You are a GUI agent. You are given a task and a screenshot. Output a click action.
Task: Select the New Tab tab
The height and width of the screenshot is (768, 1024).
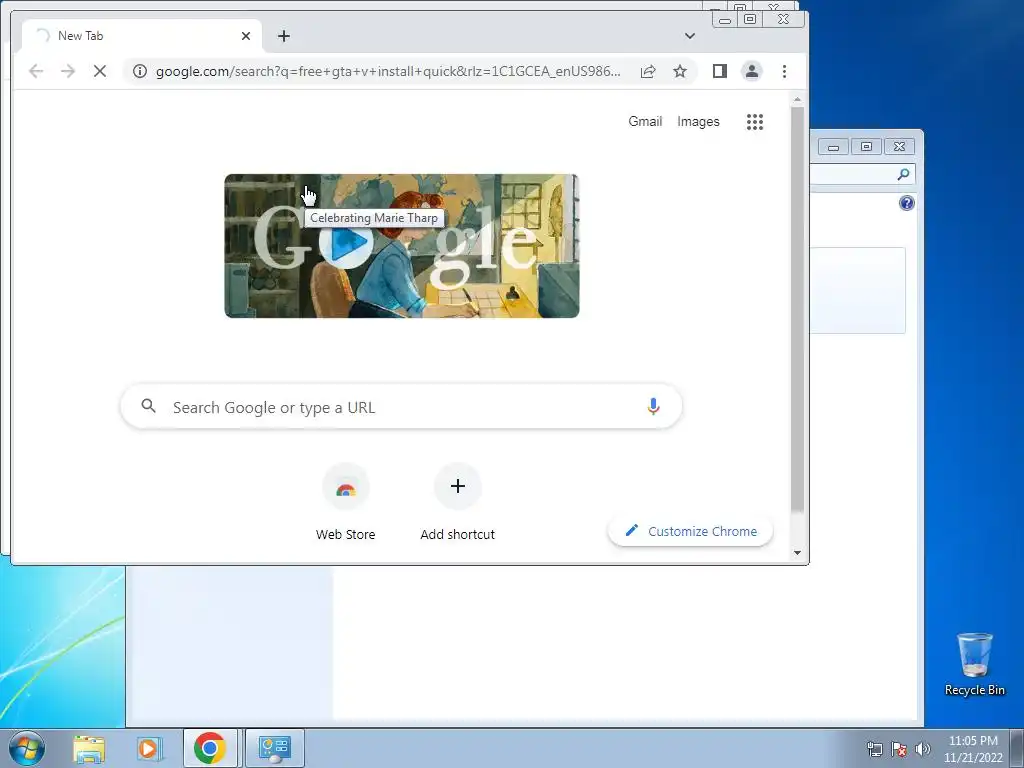click(142, 36)
